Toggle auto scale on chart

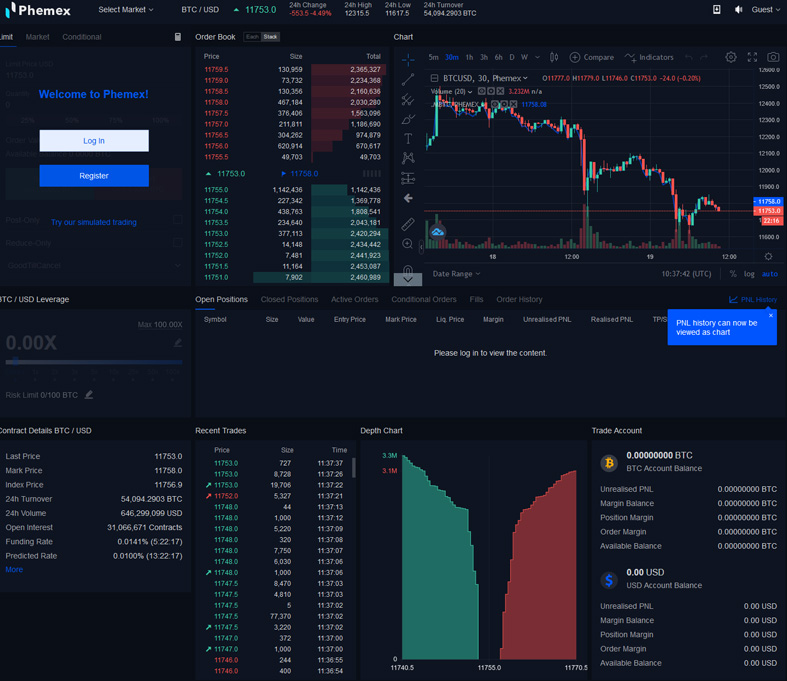click(769, 274)
